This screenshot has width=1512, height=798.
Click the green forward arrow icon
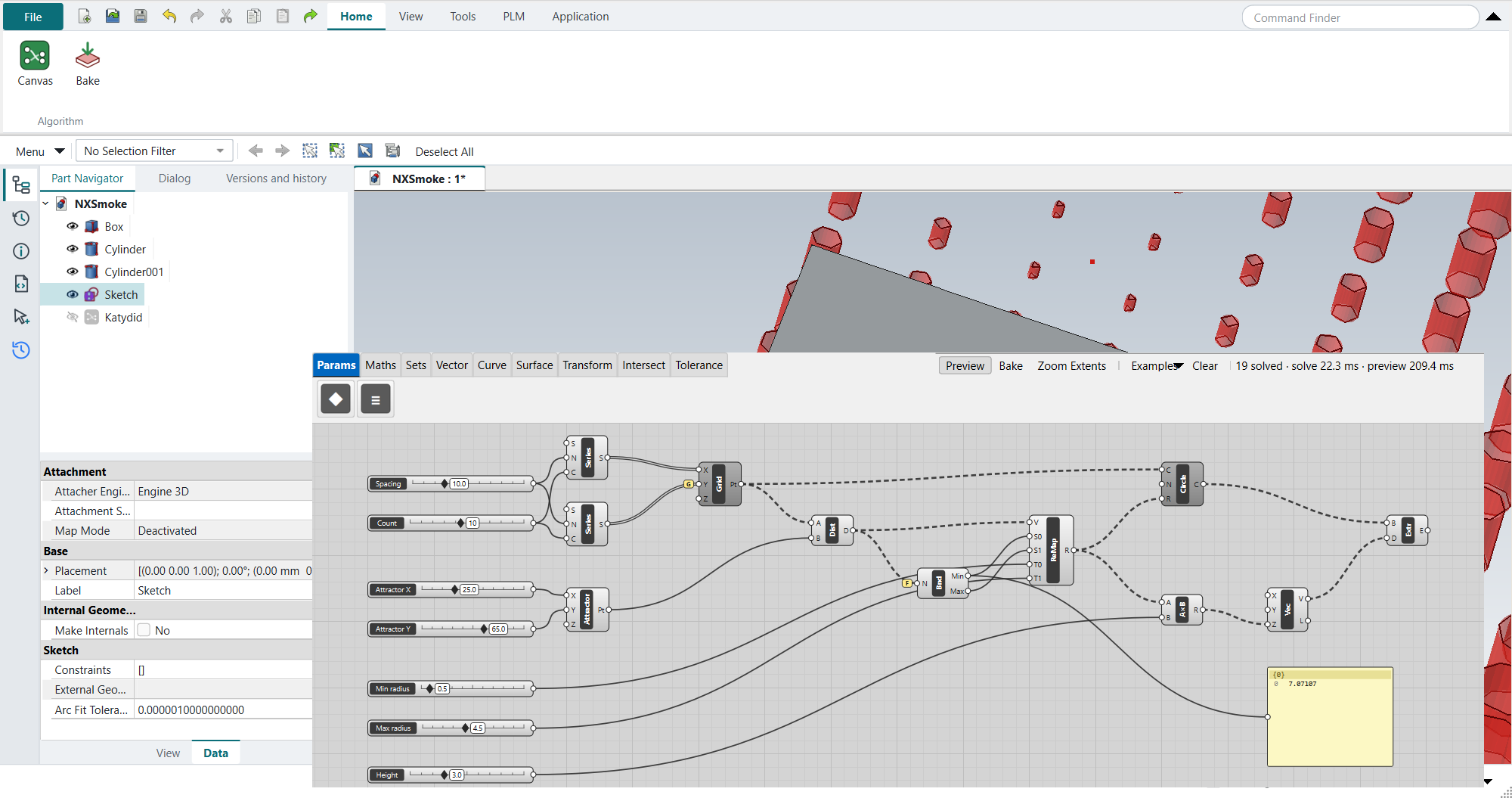(x=310, y=16)
